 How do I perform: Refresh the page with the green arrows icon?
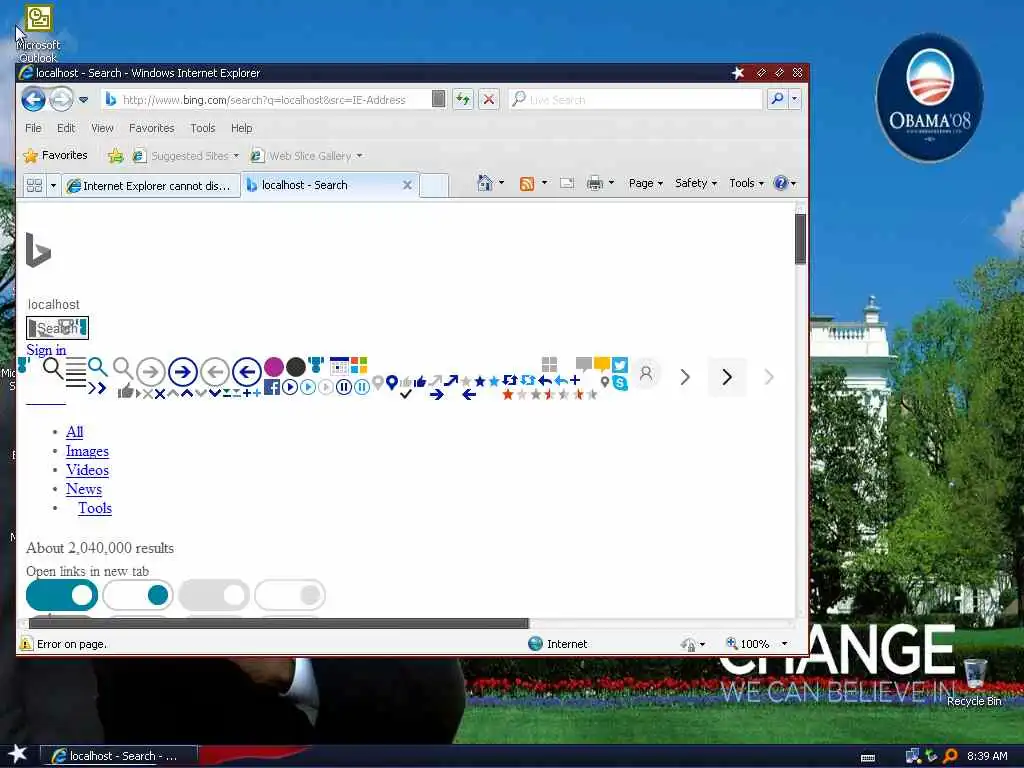pos(463,99)
